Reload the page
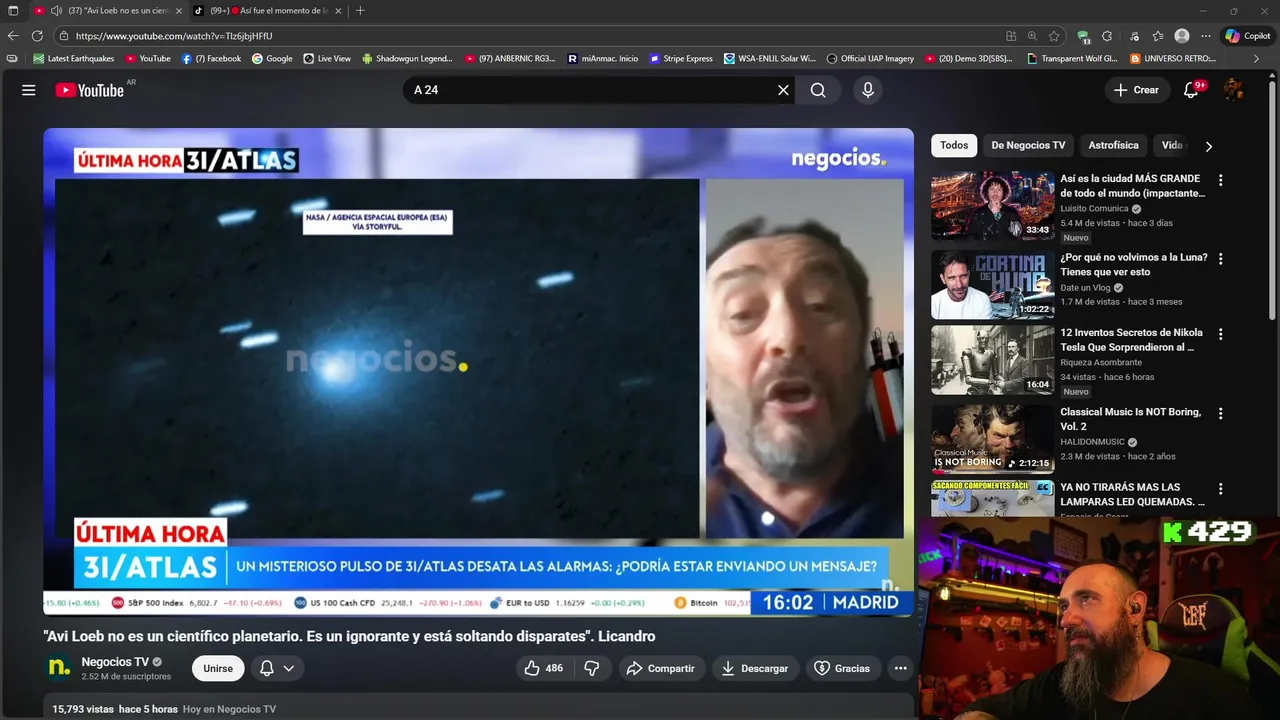Image resolution: width=1280 pixels, height=720 pixels. pos(37,36)
